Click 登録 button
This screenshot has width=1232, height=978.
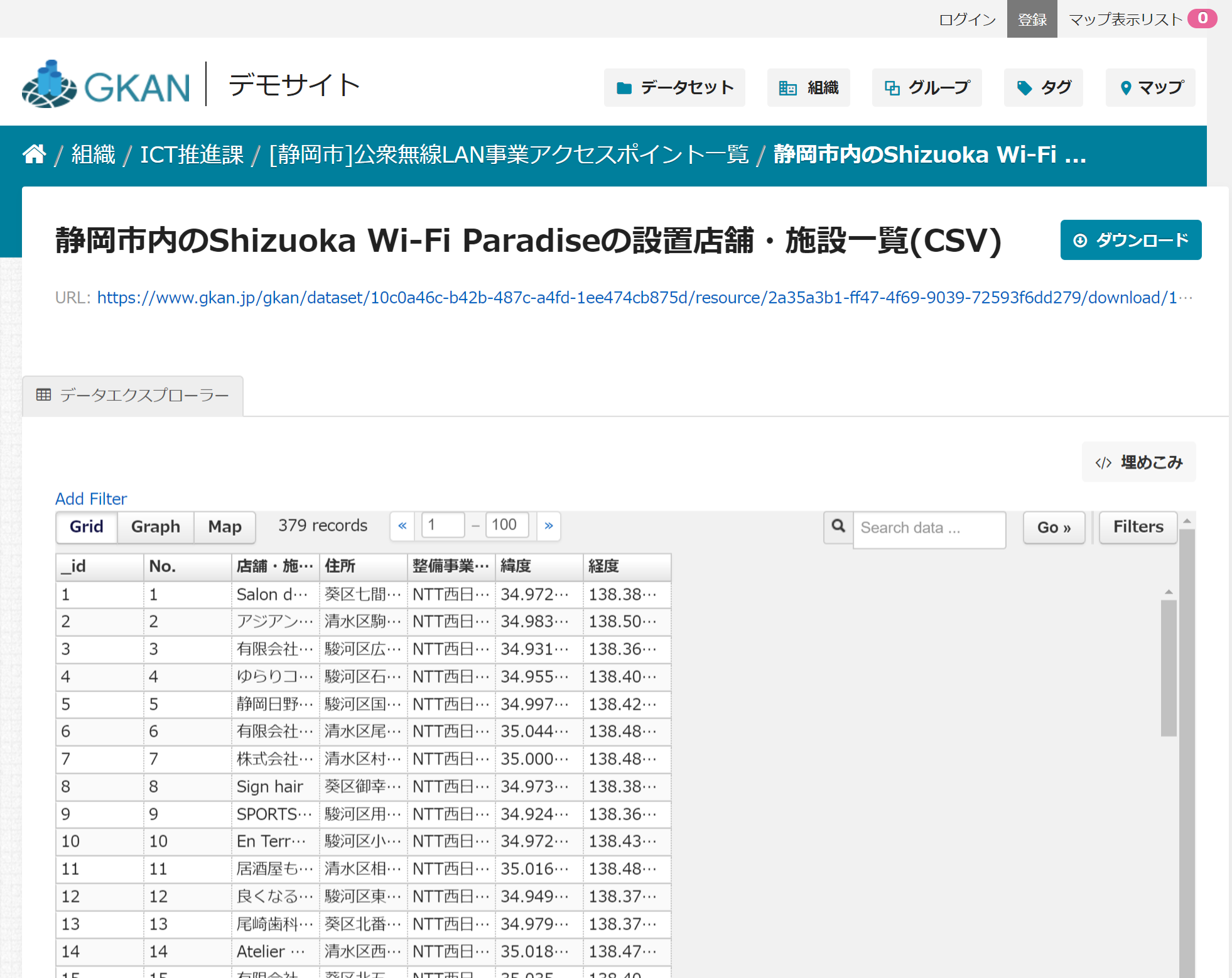(1032, 19)
